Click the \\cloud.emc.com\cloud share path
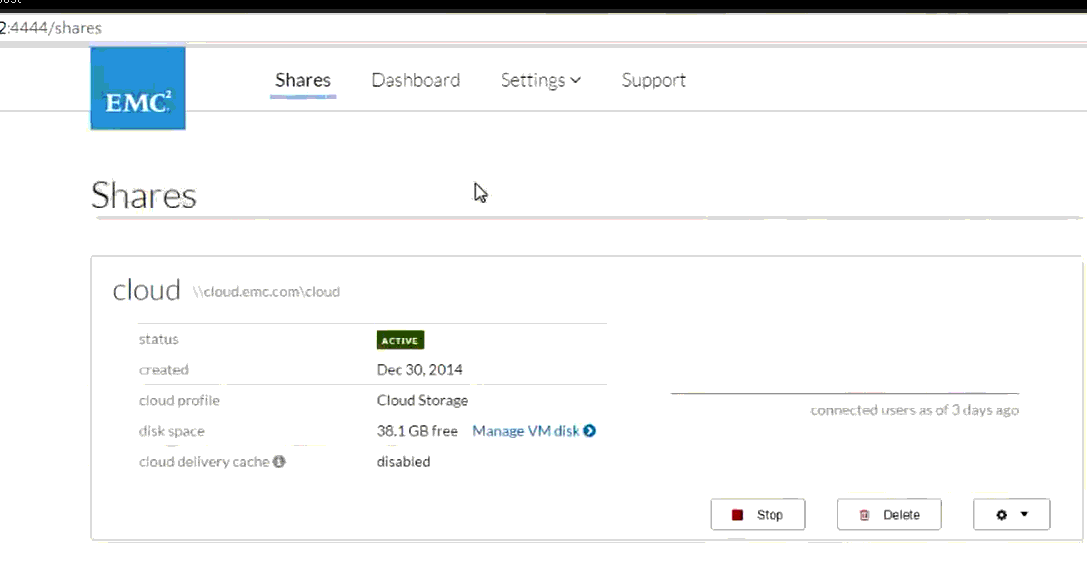The image size is (1087, 564). click(266, 292)
